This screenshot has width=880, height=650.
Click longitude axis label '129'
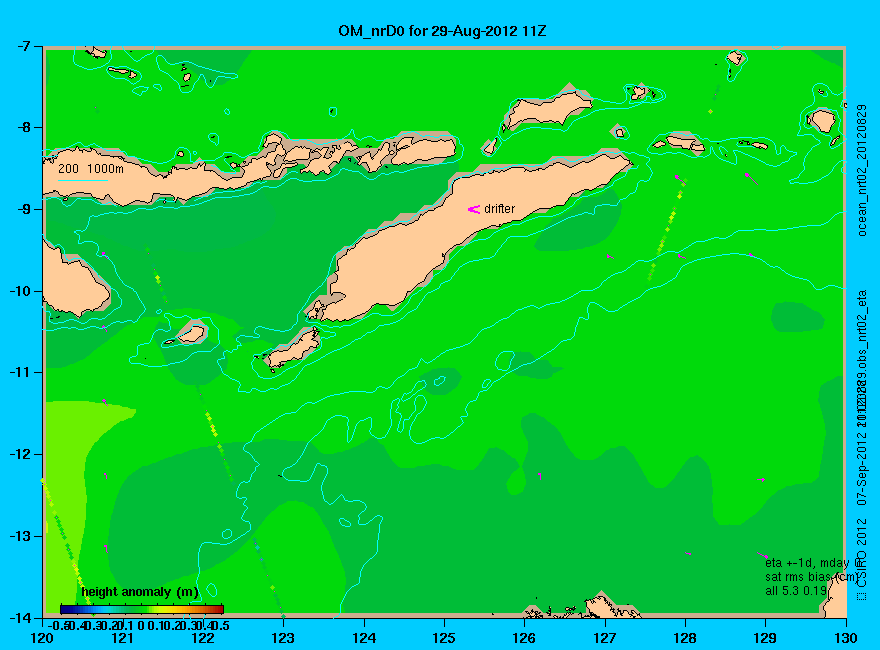pyautogui.click(x=766, y=638)
